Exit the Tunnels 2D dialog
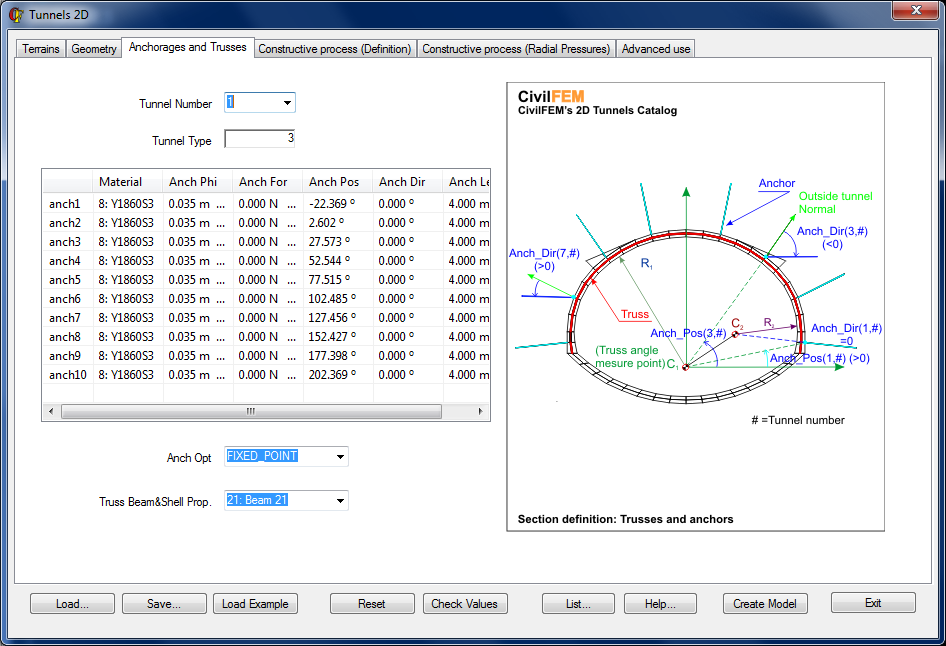The width and height of the screenshot is (946, 646). click(x=873, y=603)
